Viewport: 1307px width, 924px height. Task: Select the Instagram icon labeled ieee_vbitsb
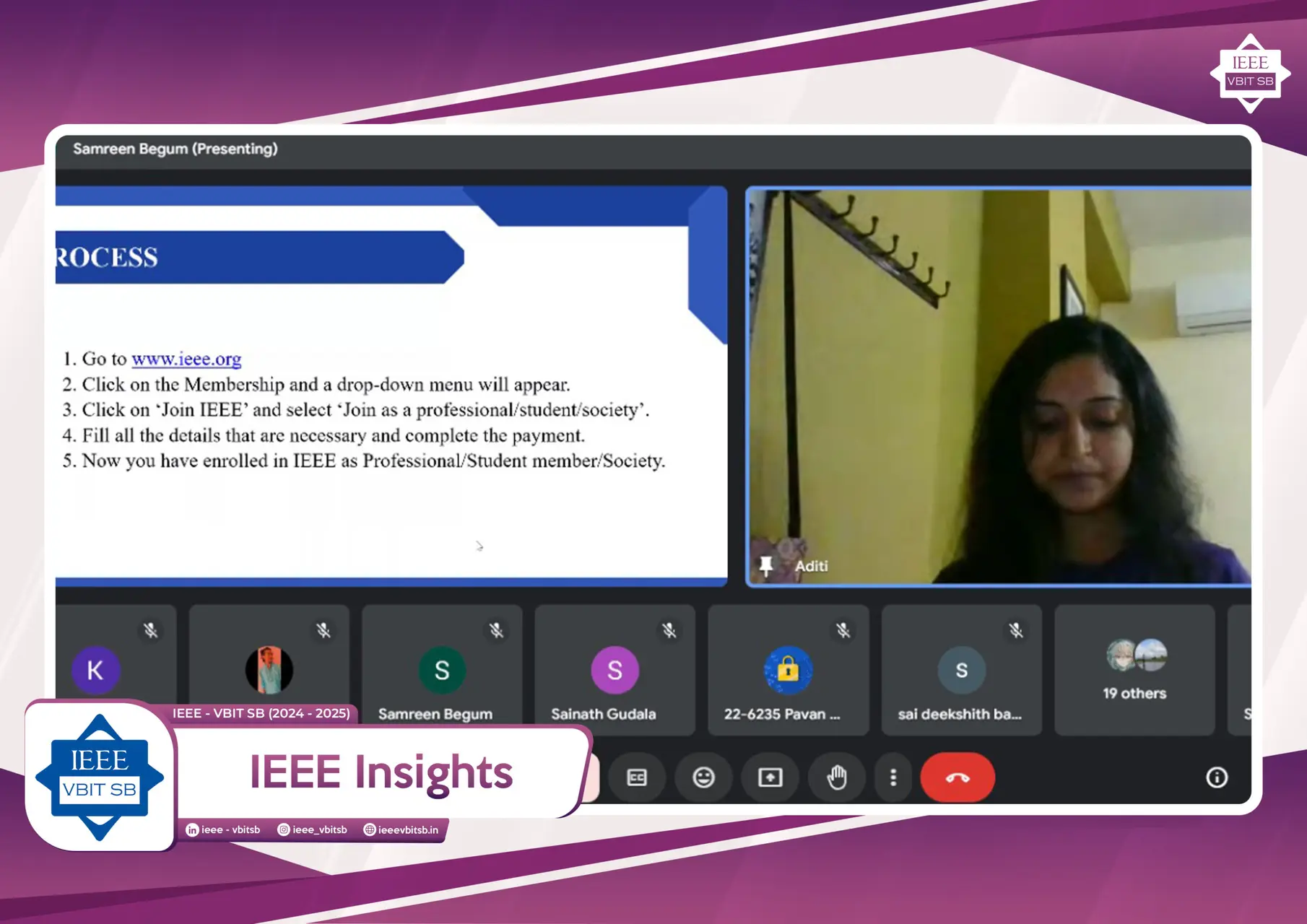283,830
